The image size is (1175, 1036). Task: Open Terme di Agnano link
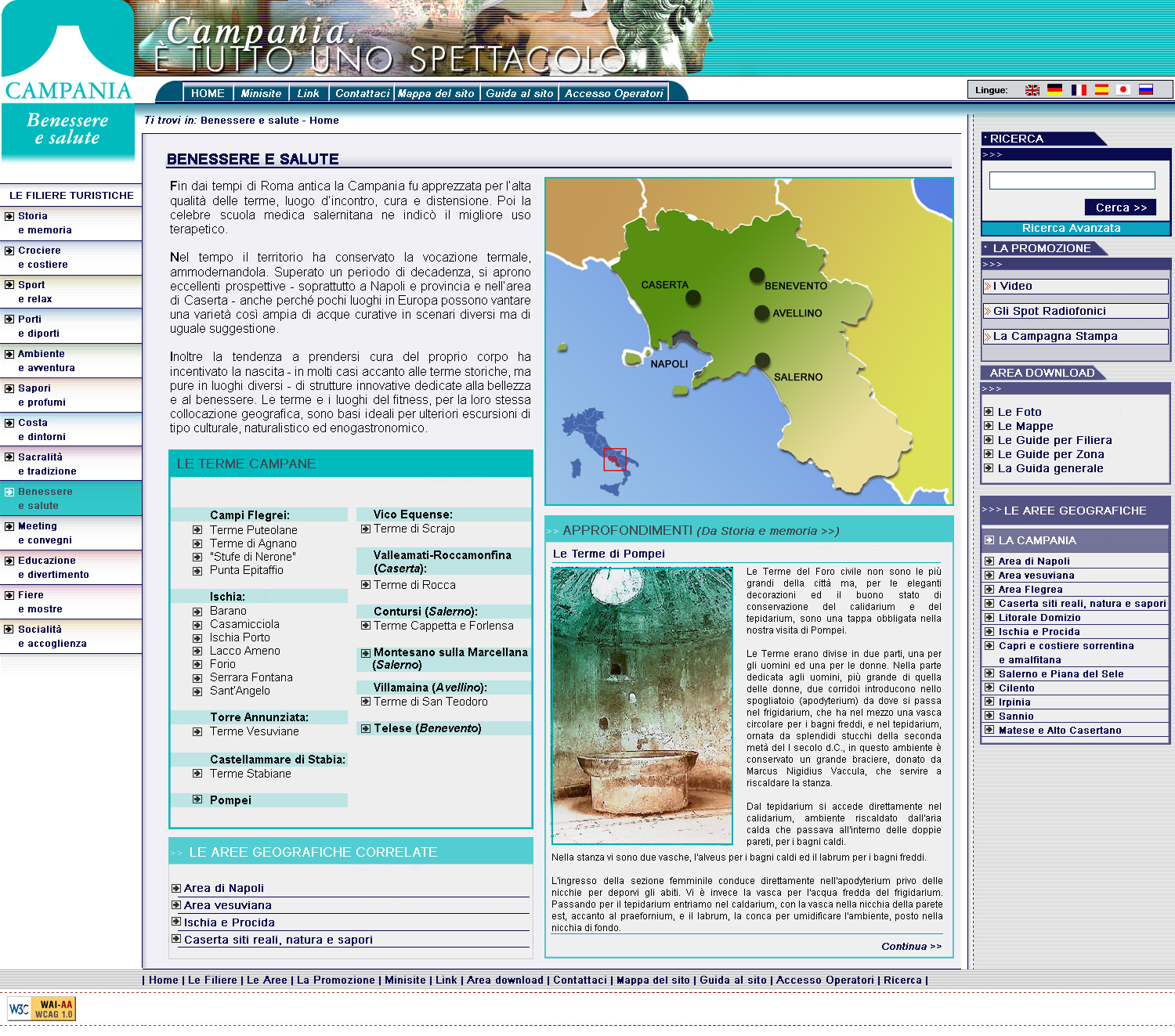click(253, 543)
